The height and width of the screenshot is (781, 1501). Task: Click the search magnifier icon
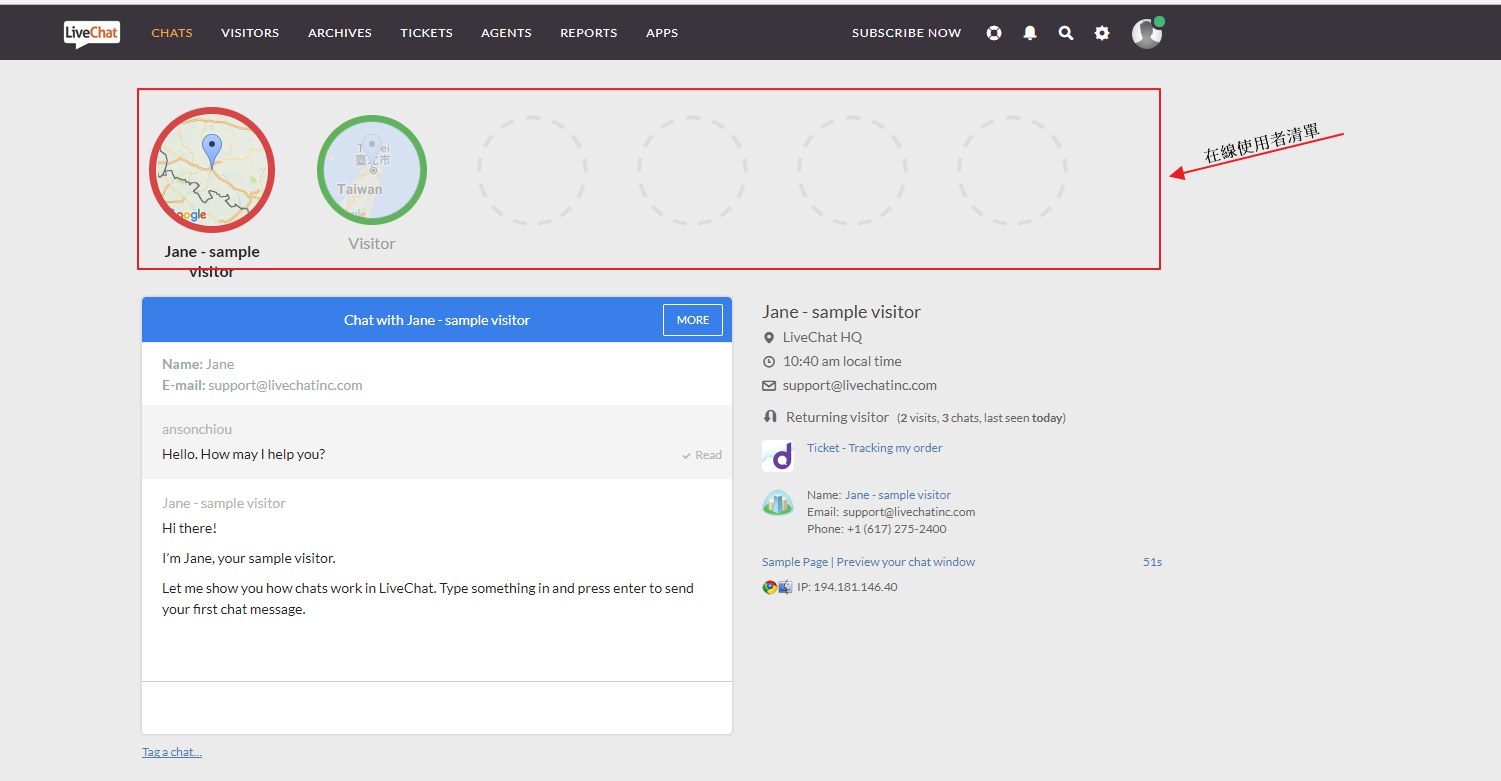pyautogui.click(x=1066, y=33)
